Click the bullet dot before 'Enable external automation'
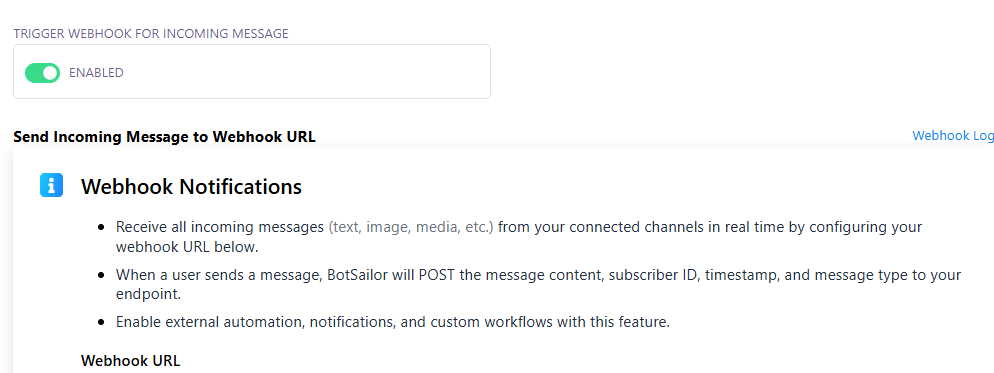Image resolution: width=994 pixels, height=373 pixels. (101, 322)
